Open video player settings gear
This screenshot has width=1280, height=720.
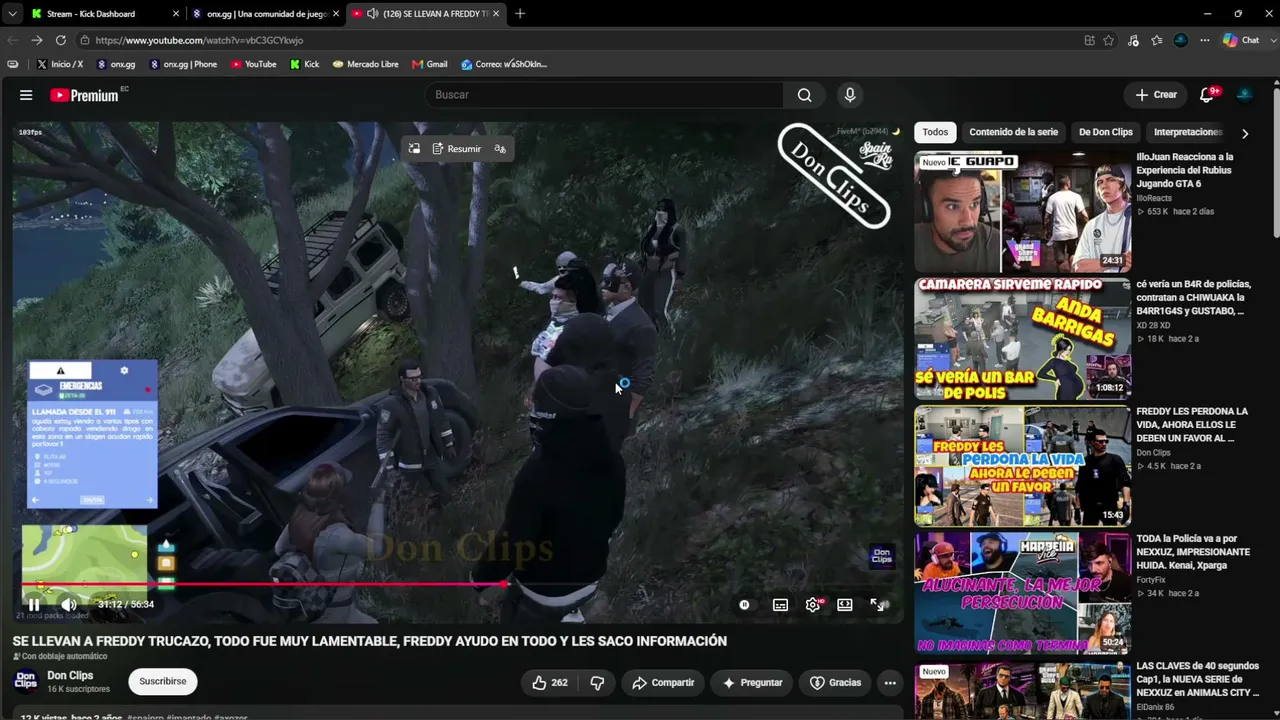pyautogui.click(x=813, y=604)
